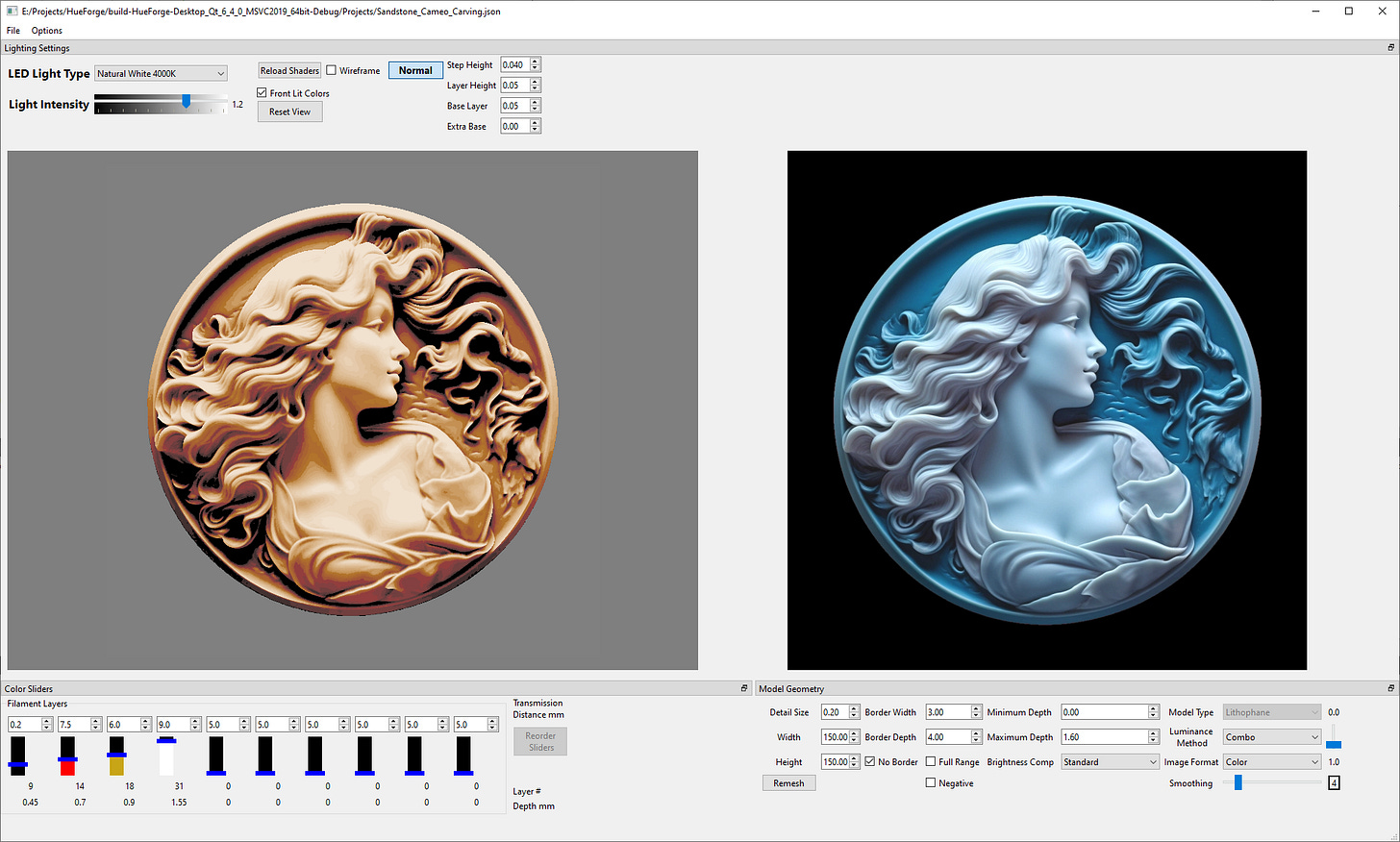Uncheck the No Border checkbox
This screenshot has height=842, width=1400.
[870, 762]
